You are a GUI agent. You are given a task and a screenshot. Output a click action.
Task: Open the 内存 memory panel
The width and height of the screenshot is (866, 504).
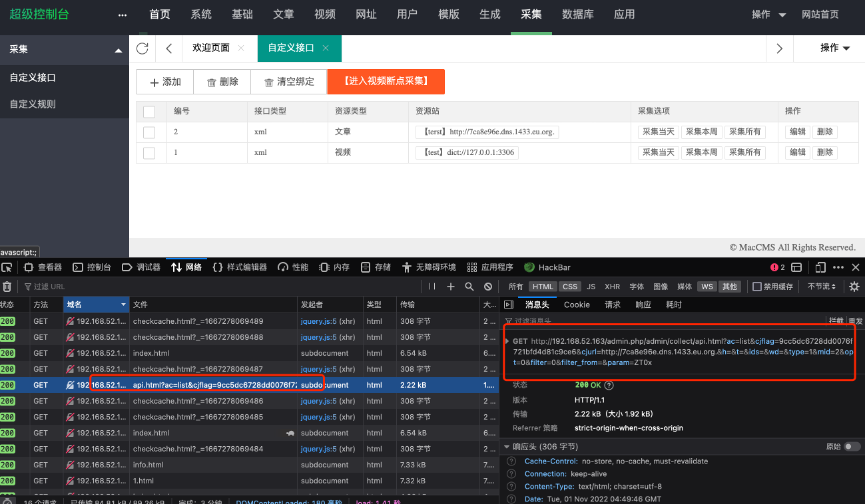(x=335, y=267)
